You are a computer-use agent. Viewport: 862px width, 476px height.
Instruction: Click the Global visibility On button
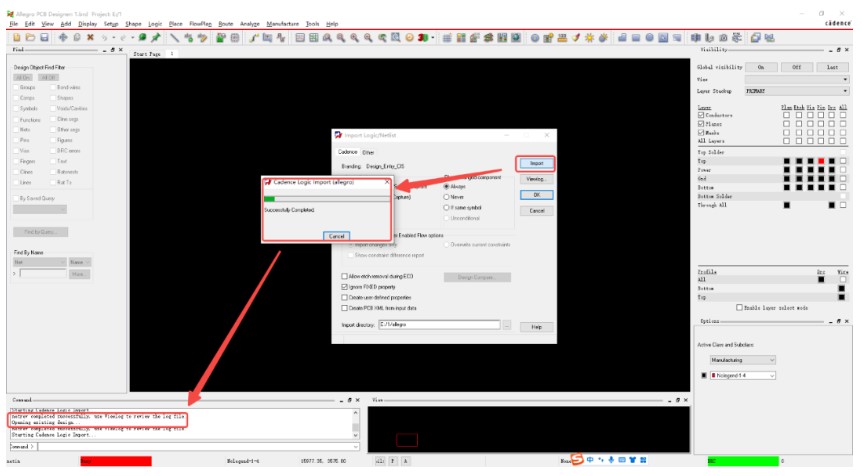tap(761, 67)
